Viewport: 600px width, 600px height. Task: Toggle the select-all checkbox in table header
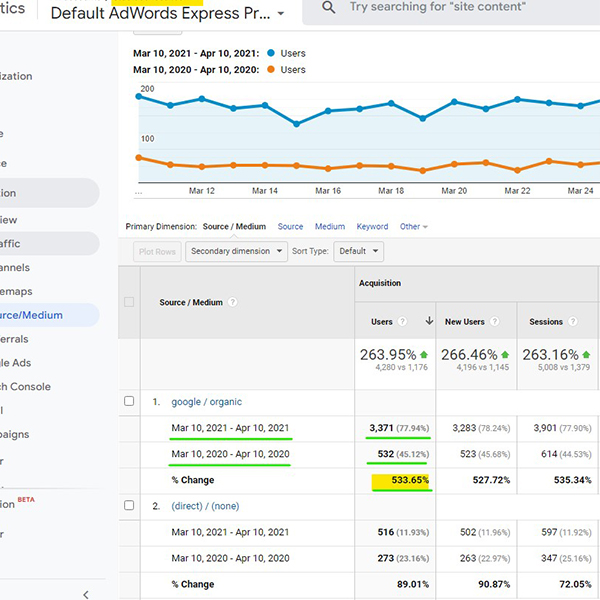point(129,302)
